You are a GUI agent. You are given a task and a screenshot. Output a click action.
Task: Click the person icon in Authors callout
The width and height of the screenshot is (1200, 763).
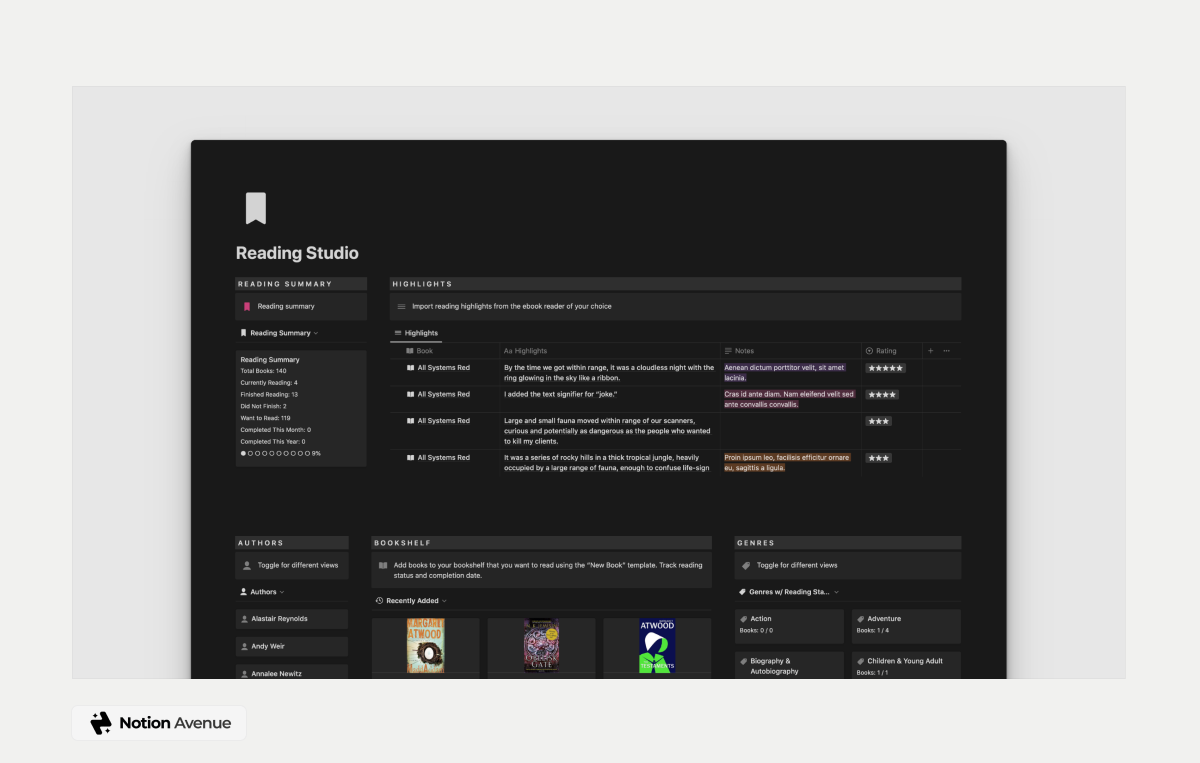coord(246,565)
